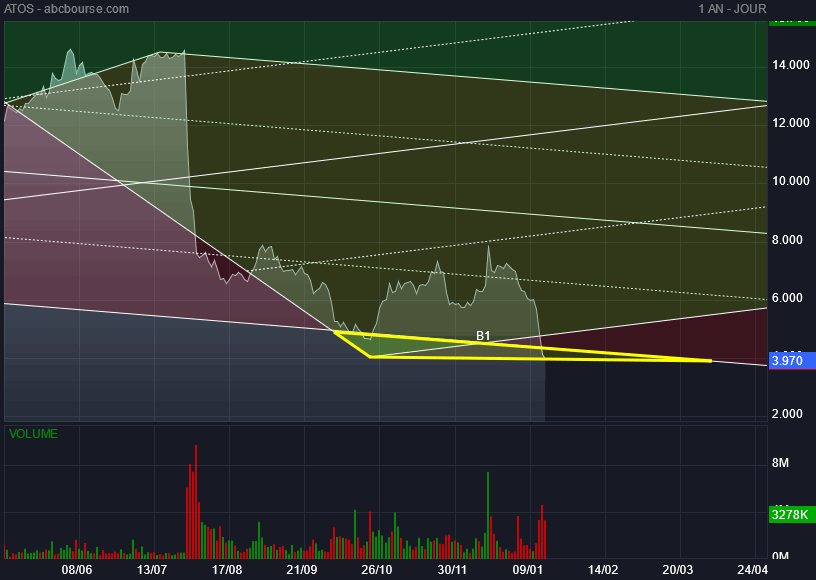Select the 20/03 date label
Viewport: 816px width, 580px height.
(678, 570)
